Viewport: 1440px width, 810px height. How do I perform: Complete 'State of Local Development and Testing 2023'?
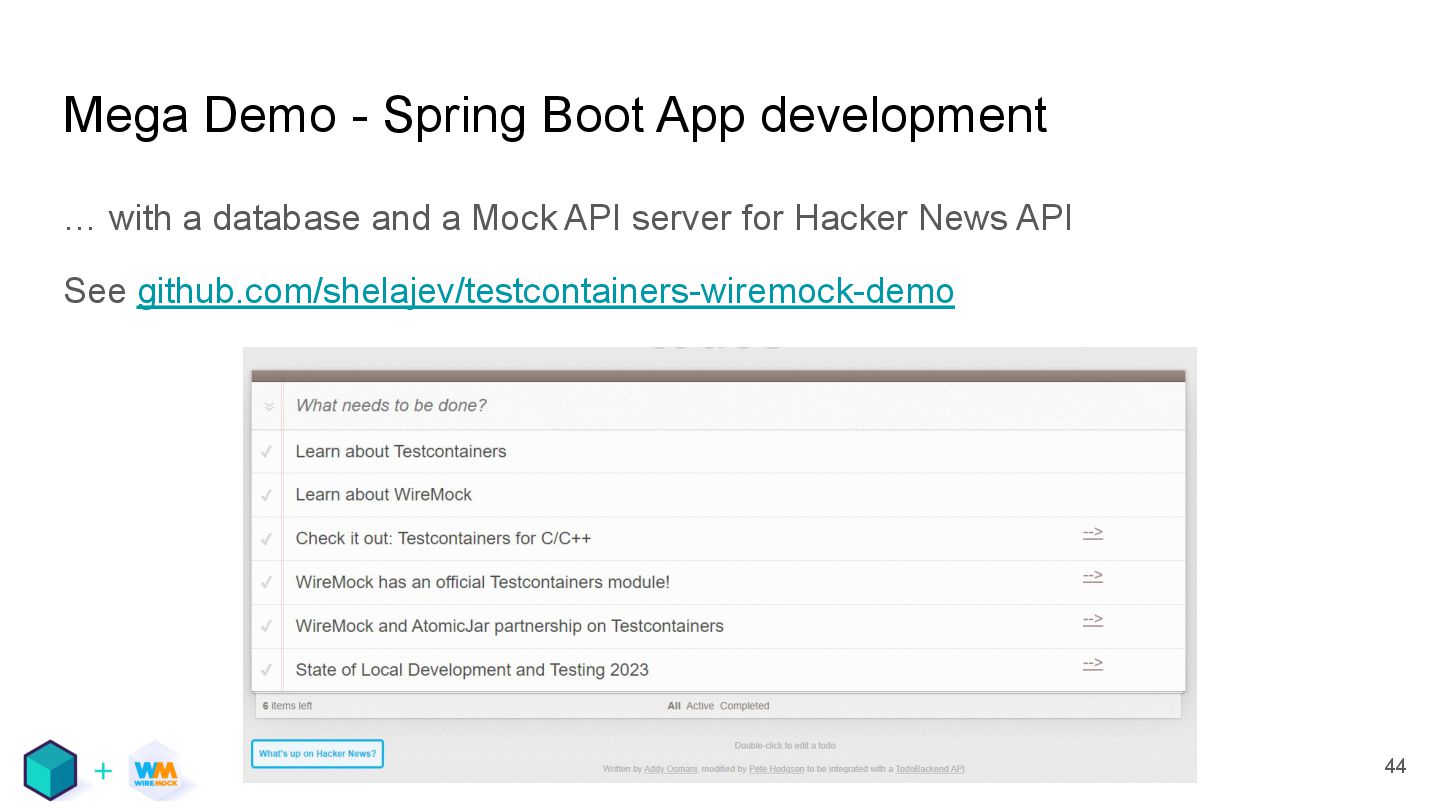pos(267,670)
